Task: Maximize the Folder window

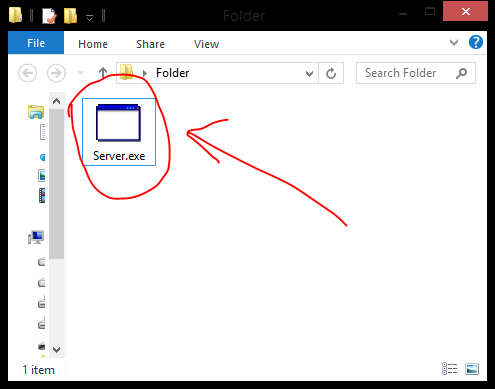Action: pyautogui.click(x=430, y=12)
